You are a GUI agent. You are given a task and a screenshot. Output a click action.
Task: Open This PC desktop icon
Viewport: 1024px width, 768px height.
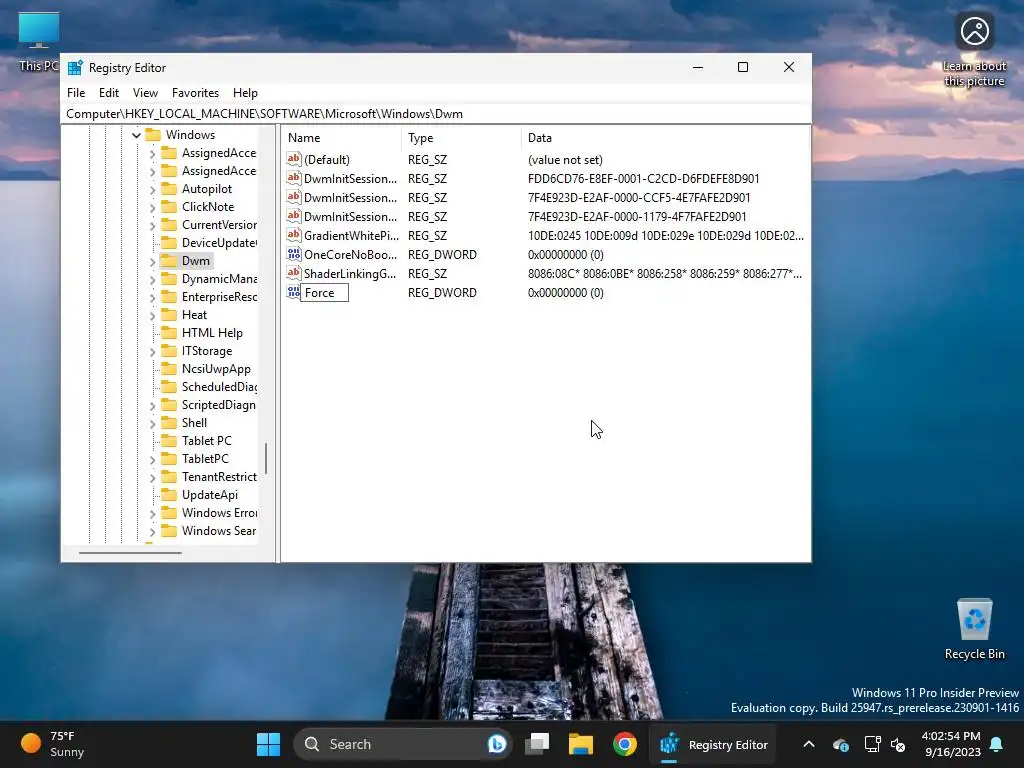(39, 42)
